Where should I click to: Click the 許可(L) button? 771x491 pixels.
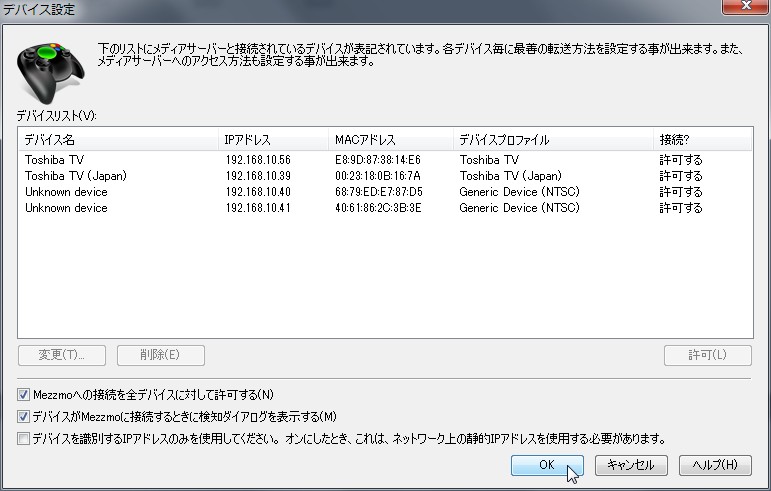click(x=708, y=355)
